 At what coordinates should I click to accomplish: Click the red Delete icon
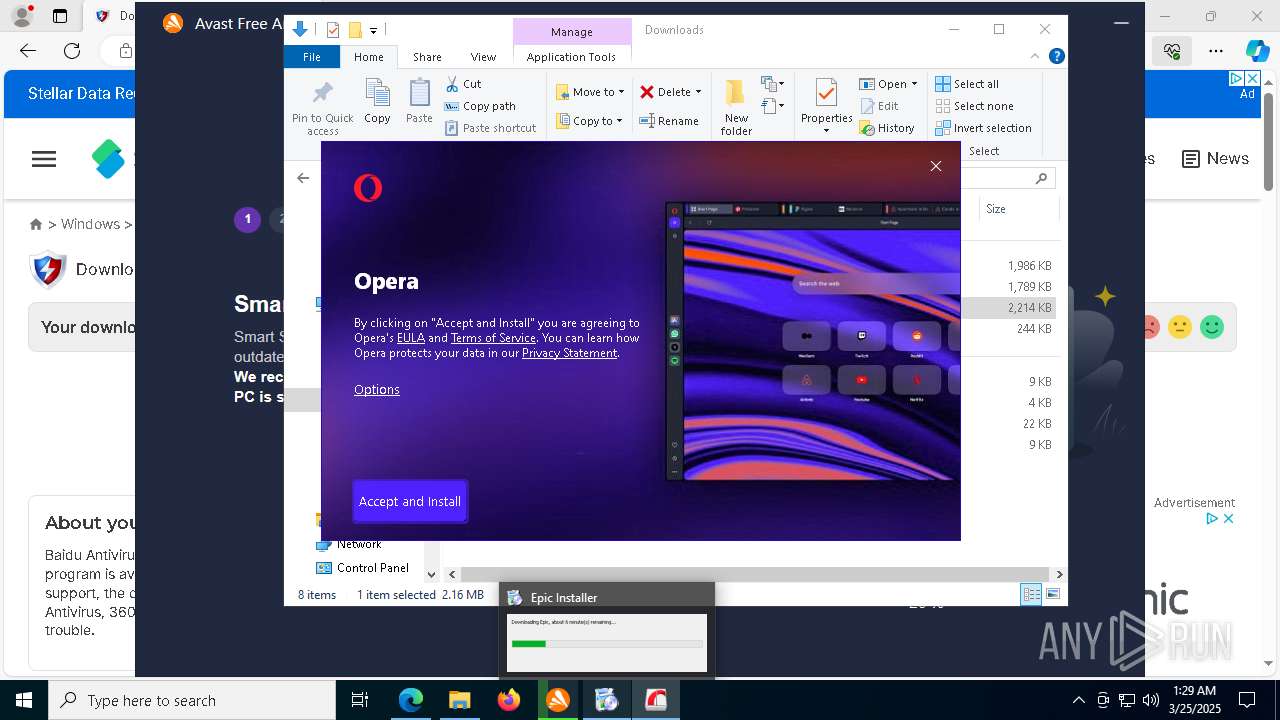click(647, 92)
